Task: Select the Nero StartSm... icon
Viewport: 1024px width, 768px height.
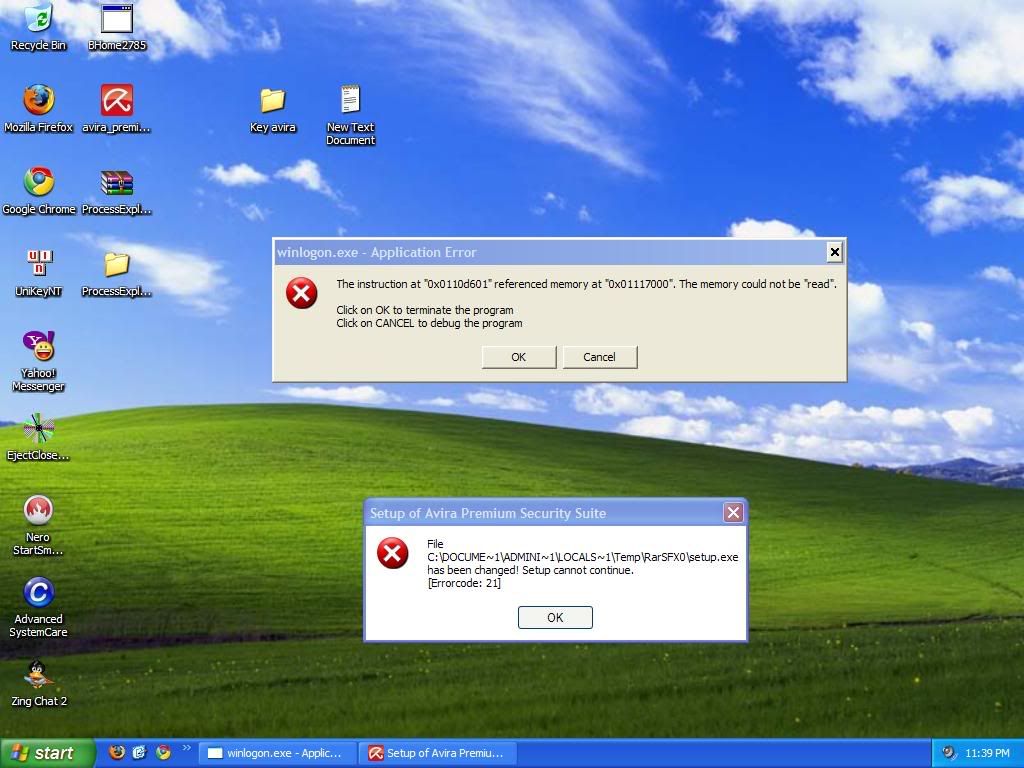Action: (39, 525)
